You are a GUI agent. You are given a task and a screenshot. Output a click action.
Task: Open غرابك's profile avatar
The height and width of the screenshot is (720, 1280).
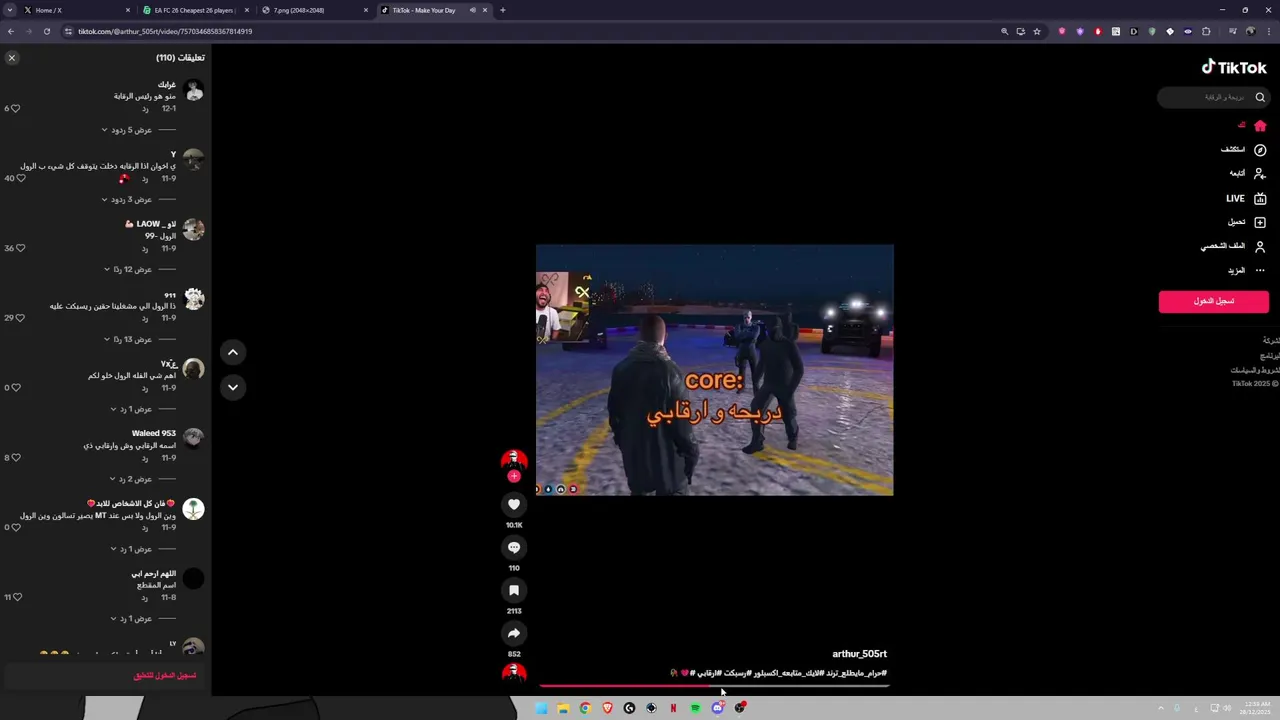pyautogui.click(x=194, y=90)
